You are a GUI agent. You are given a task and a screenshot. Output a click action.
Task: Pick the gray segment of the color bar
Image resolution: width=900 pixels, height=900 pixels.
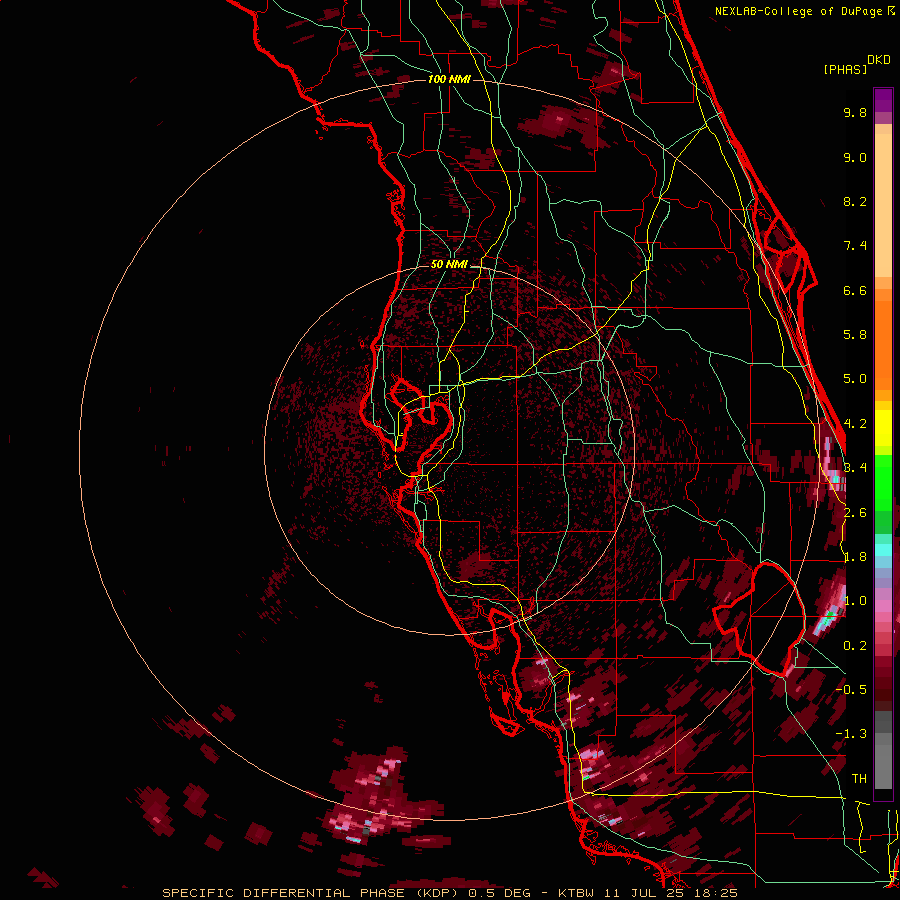883,752
